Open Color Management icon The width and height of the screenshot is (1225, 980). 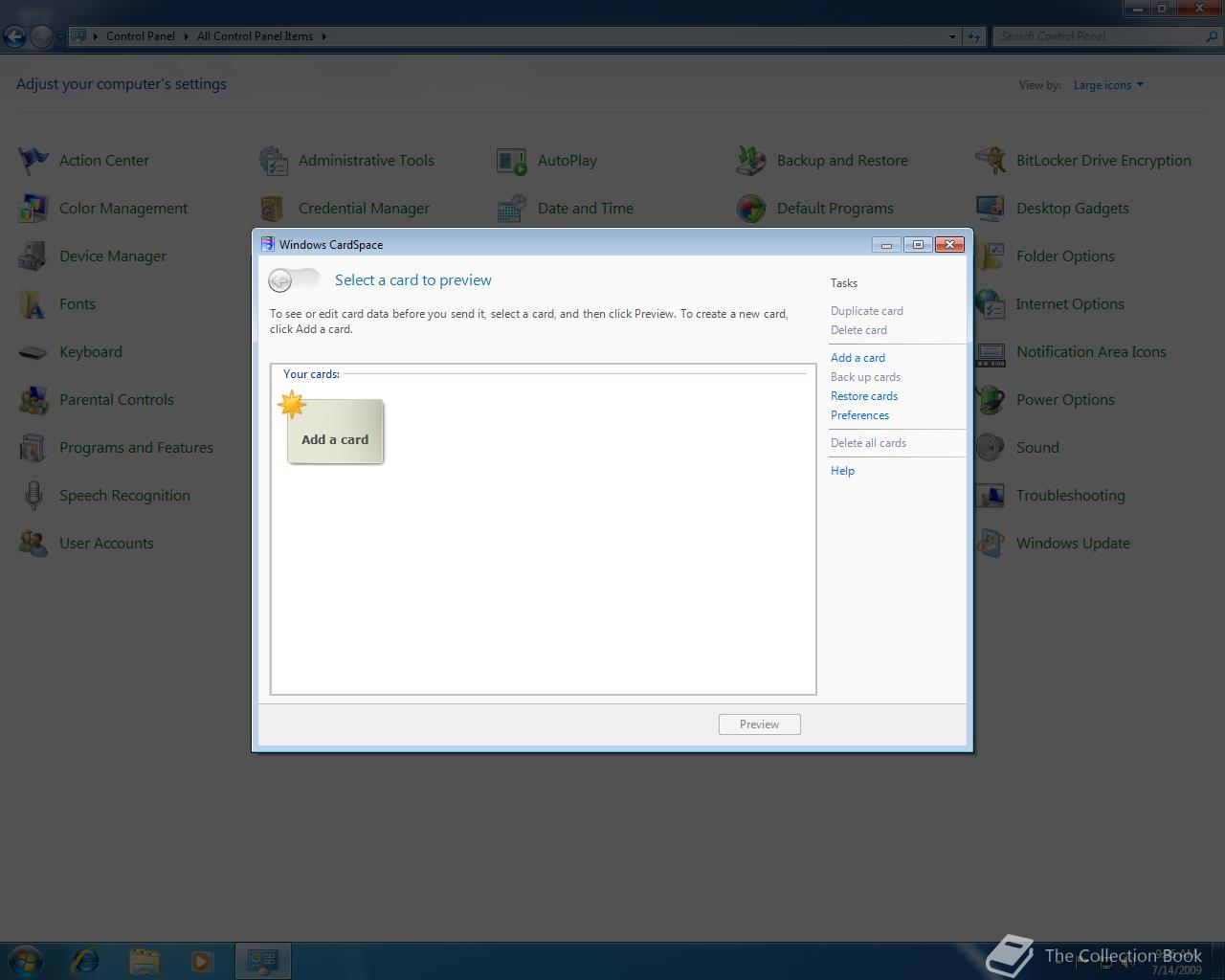(x=33, y=209)
